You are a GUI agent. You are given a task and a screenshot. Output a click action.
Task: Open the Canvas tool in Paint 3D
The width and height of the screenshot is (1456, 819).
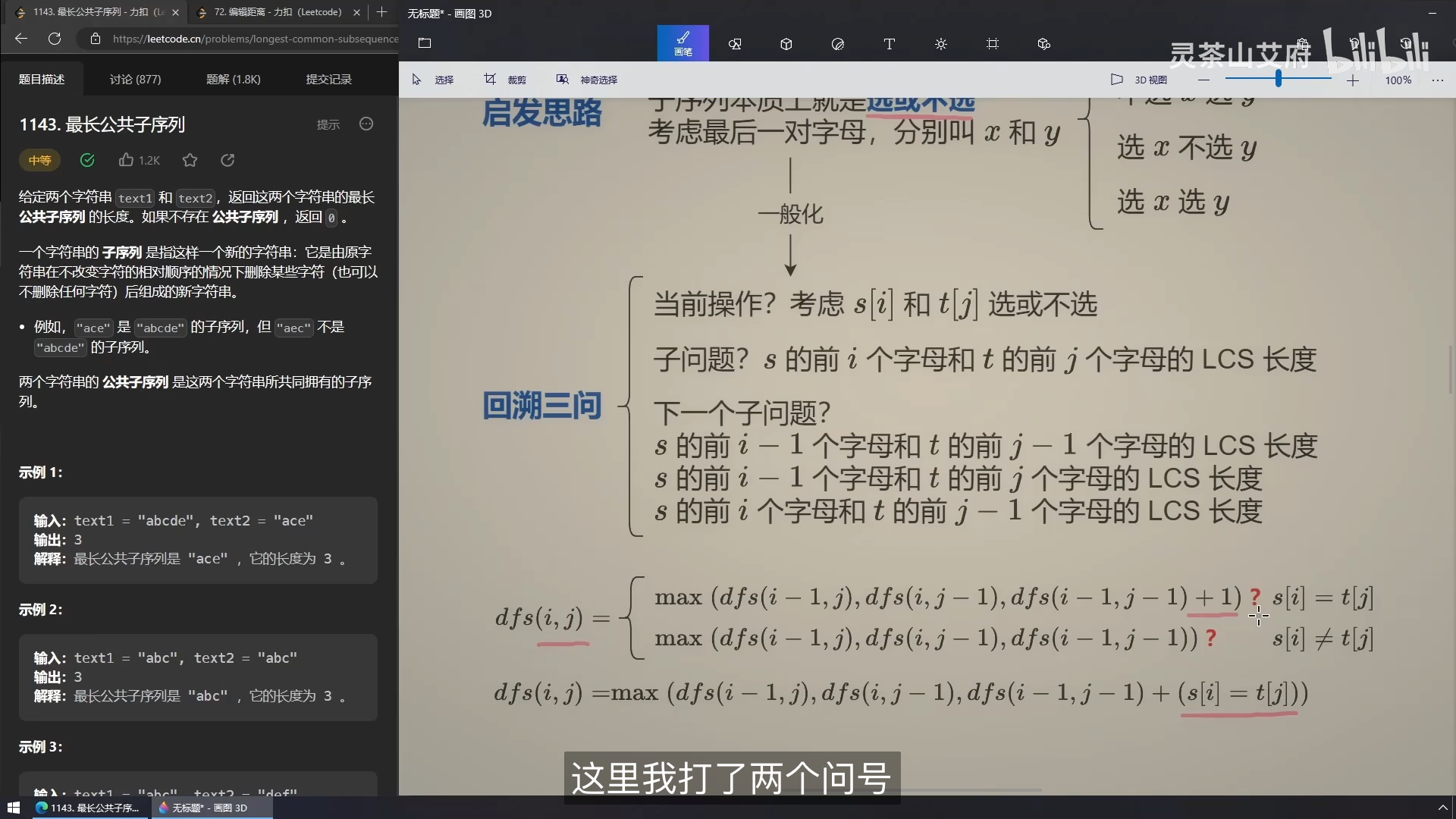pyautogui.click(x=993, y=44)
